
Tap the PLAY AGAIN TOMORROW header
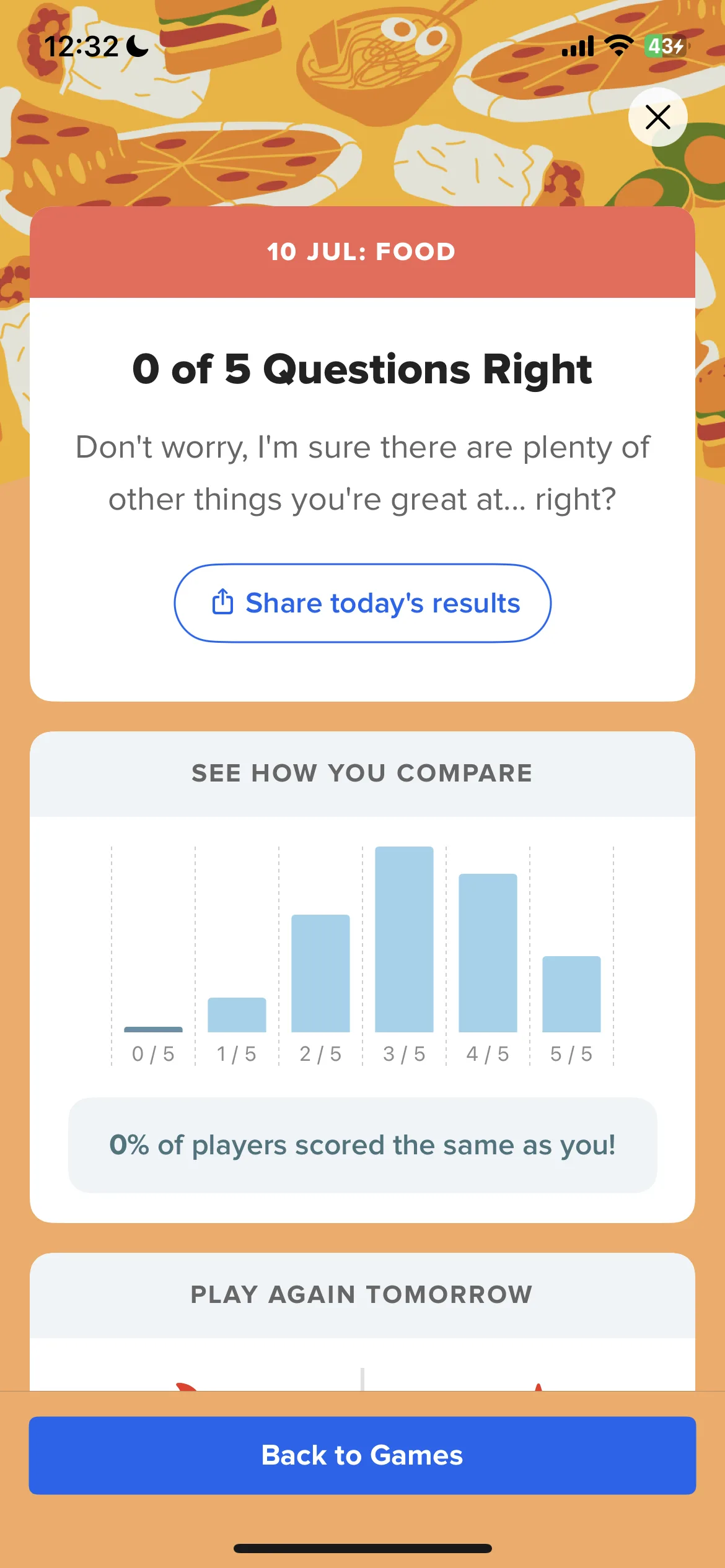[x=362, y=1295]
